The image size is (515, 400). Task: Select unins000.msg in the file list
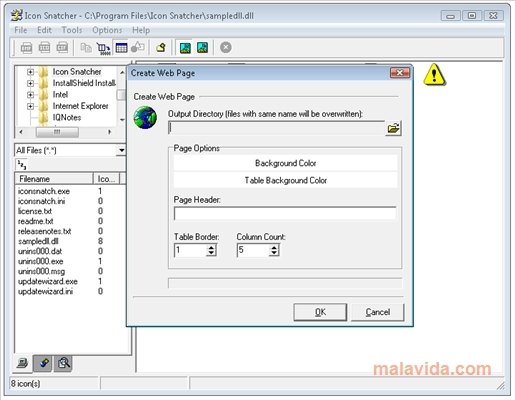(x=42, y=271)
